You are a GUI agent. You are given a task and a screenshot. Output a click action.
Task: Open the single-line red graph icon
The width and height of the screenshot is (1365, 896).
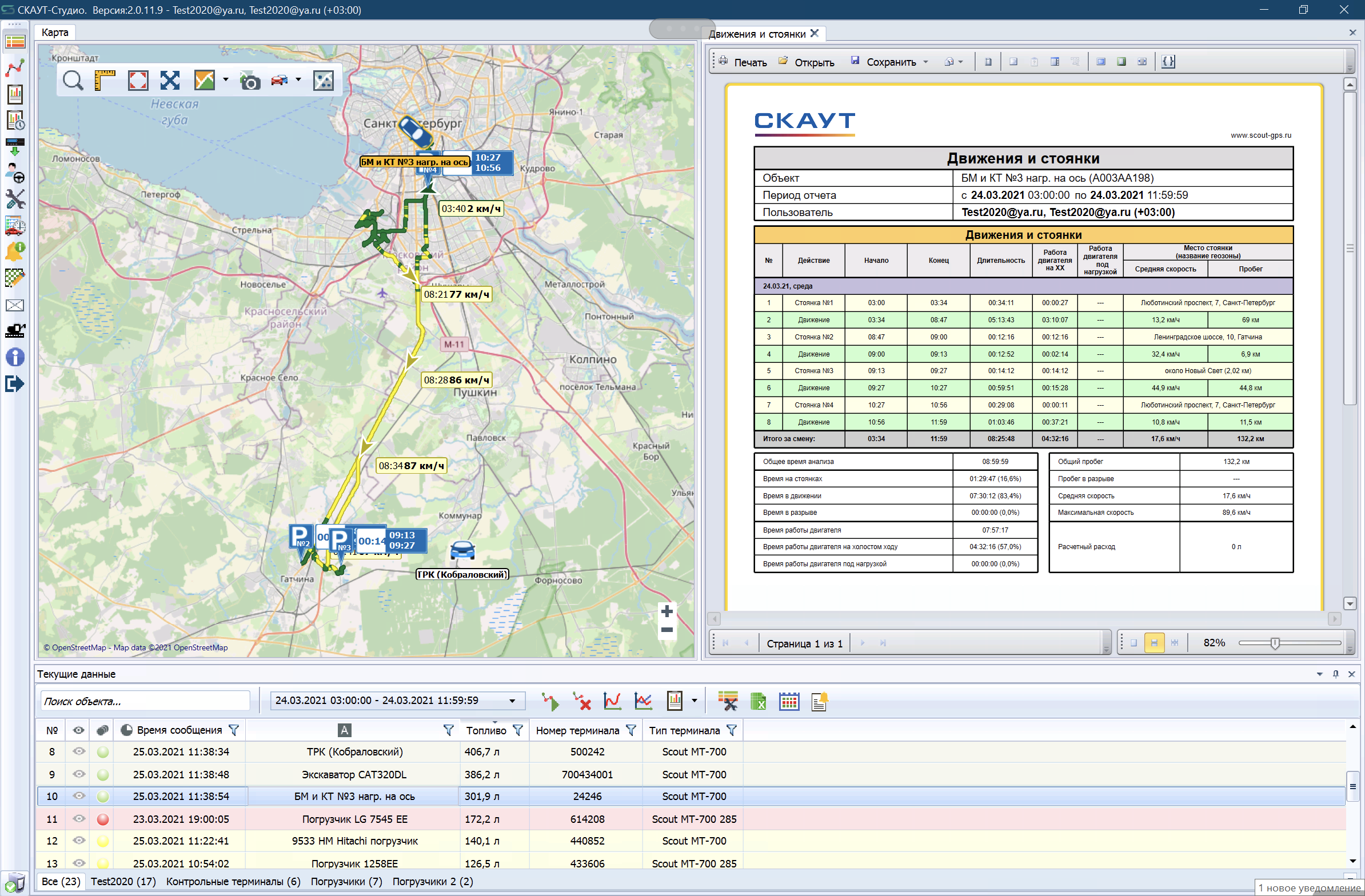(612, 701)
